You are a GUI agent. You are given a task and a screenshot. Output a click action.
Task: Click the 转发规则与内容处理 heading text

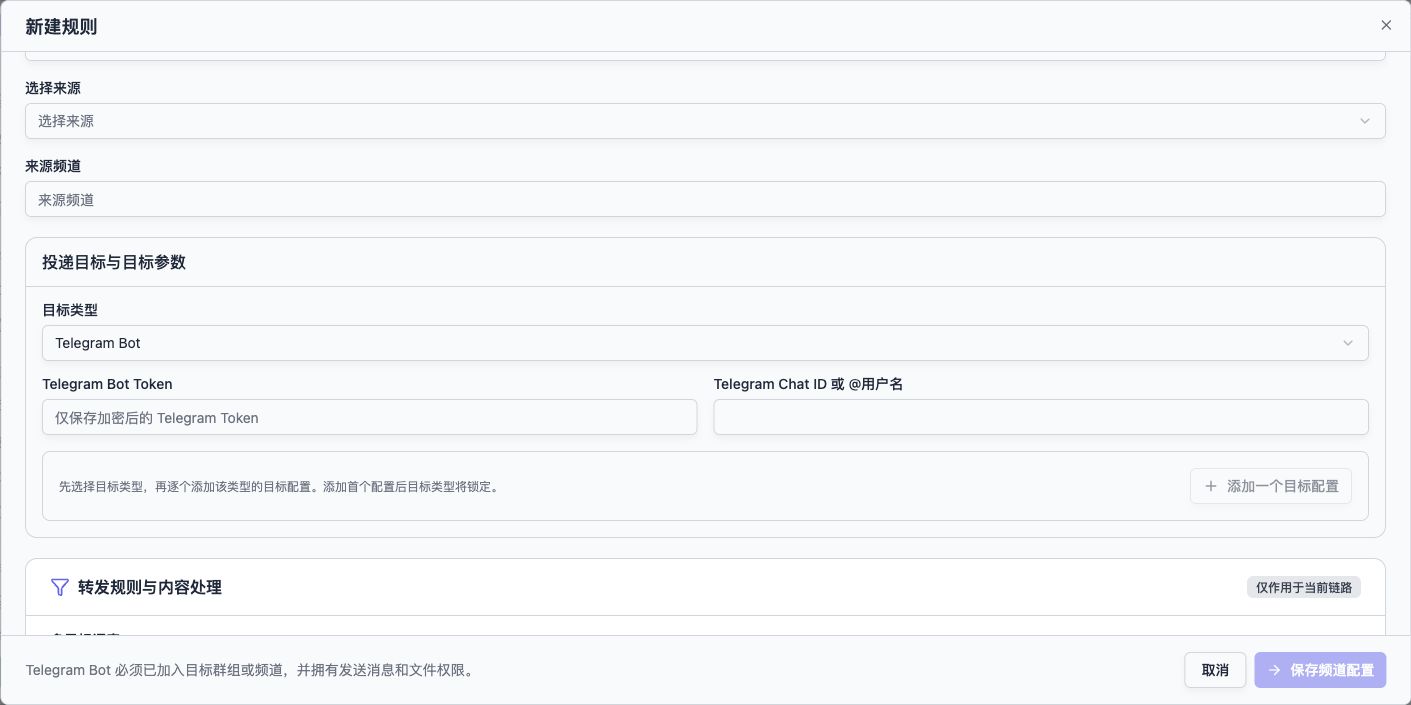(150, 587)
